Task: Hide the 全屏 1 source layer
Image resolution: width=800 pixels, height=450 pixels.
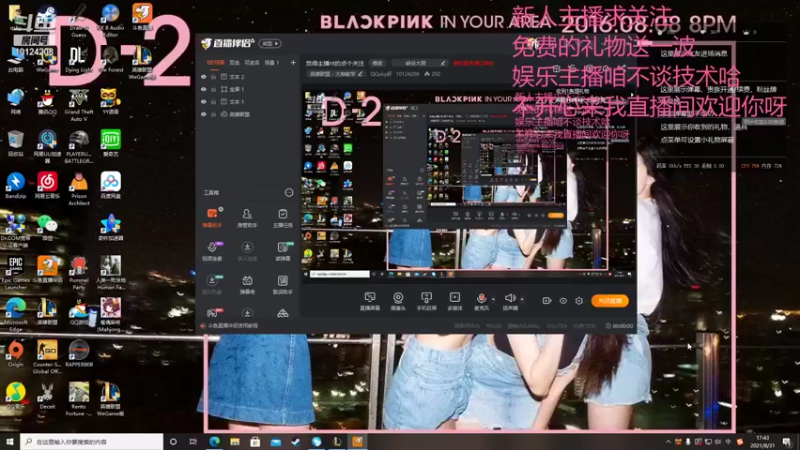Action: (204, 89)
